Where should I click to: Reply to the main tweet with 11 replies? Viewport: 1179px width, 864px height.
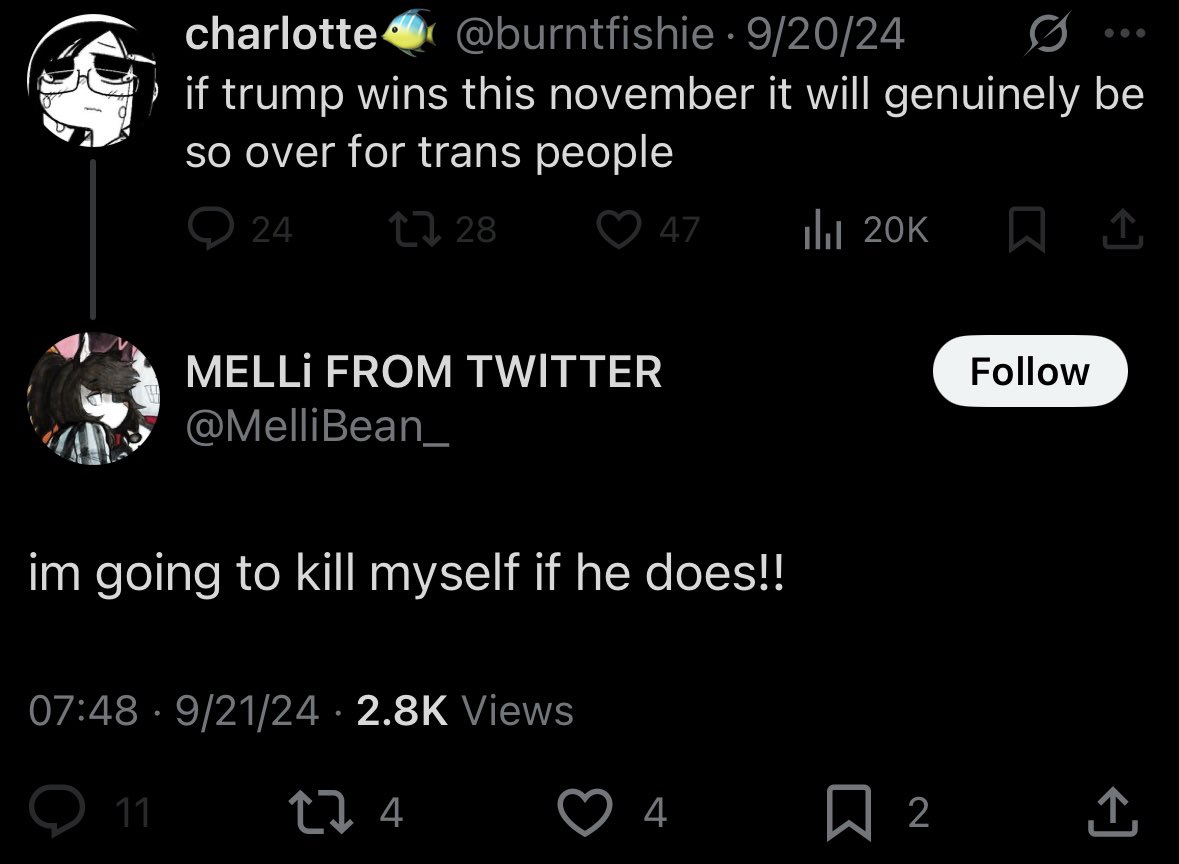(89, 811)
